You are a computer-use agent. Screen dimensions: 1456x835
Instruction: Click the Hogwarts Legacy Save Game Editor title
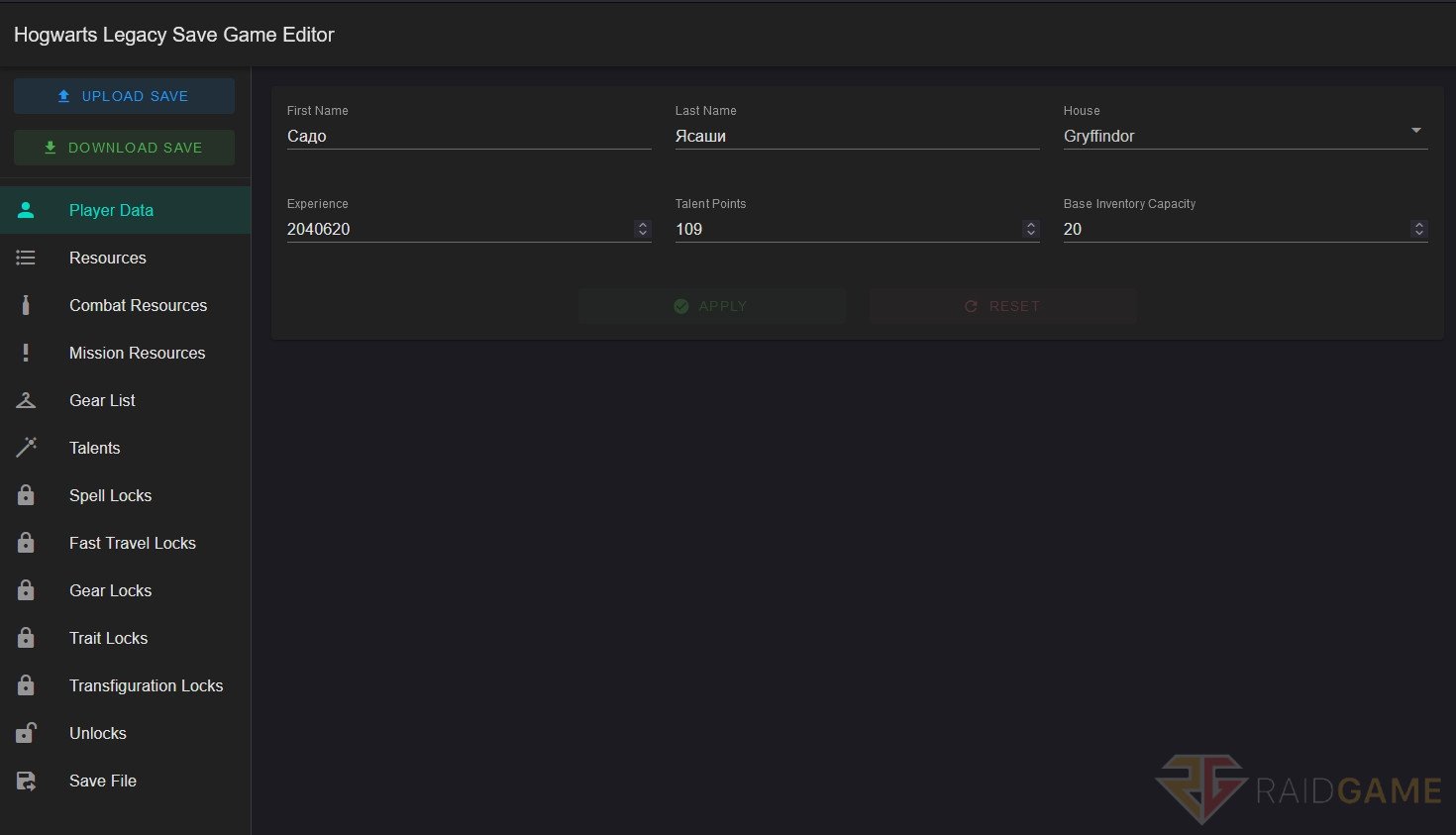point(174,35)
